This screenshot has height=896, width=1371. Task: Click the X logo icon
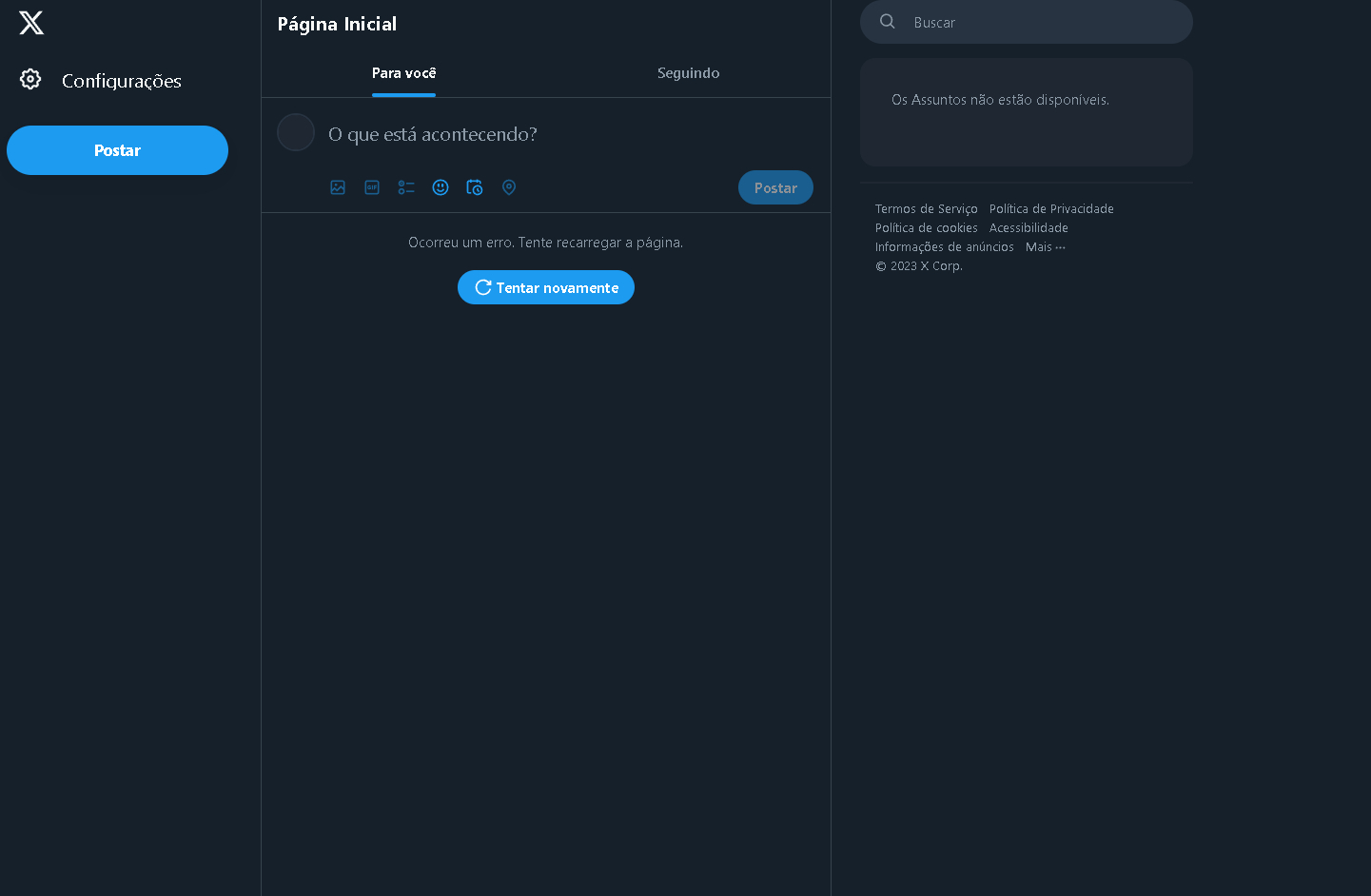click(x=31, y=23)
